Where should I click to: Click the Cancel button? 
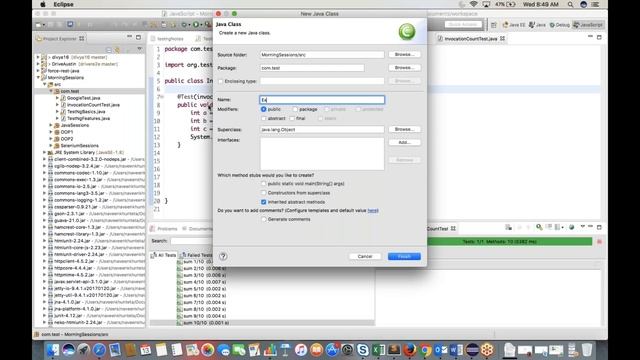(x=364, y=256)
